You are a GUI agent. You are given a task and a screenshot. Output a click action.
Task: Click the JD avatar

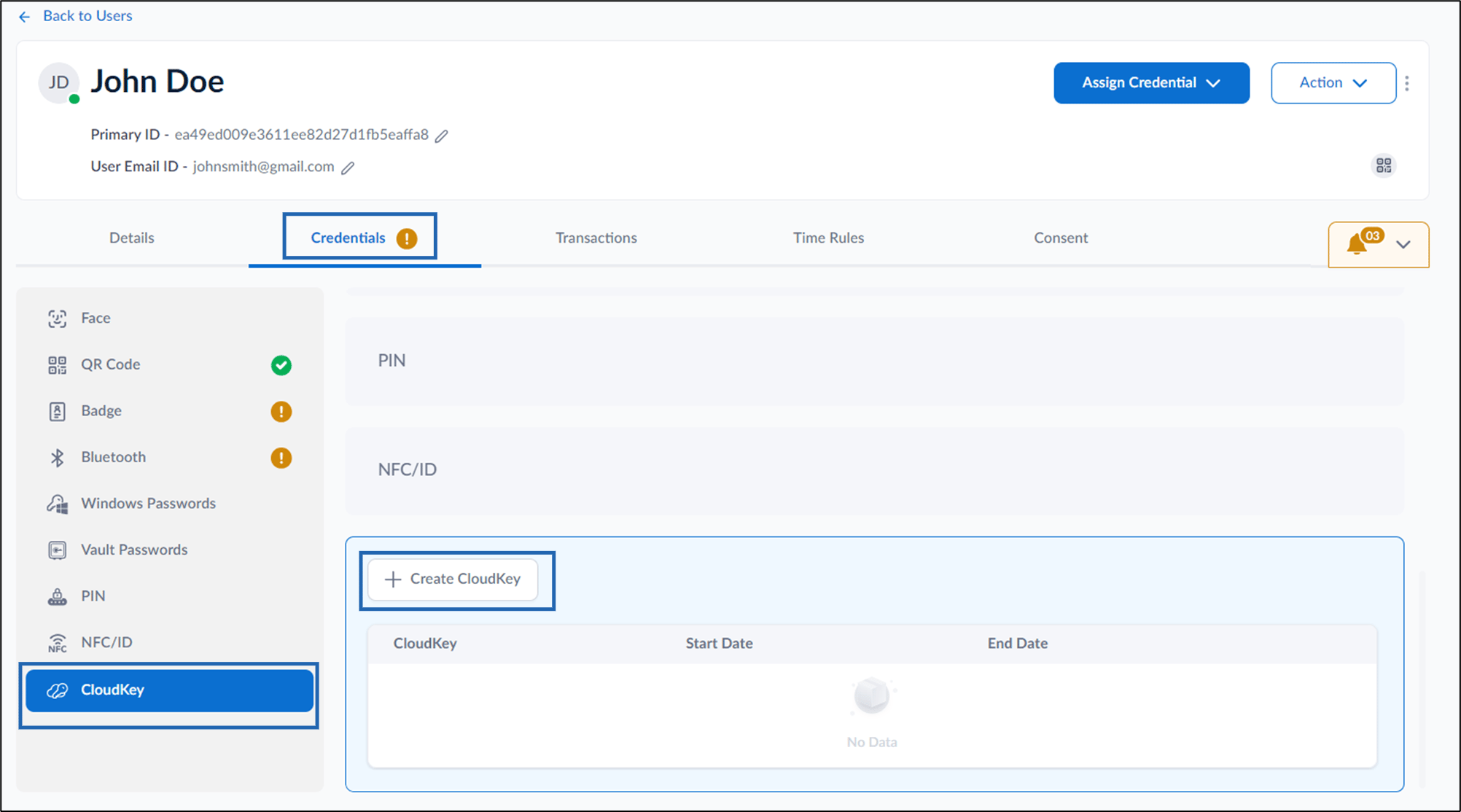coord(59,82)
